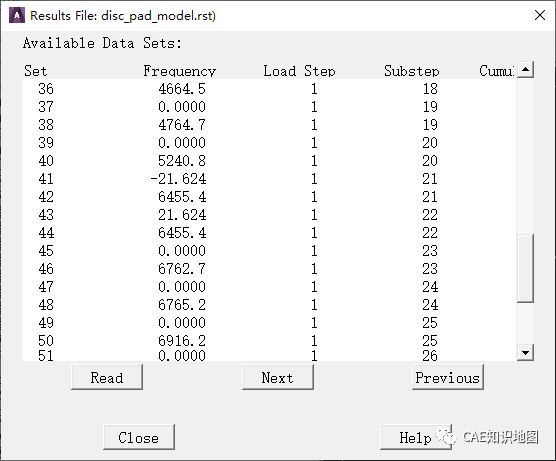Close the dialog with the Close button

coord(139,437)
